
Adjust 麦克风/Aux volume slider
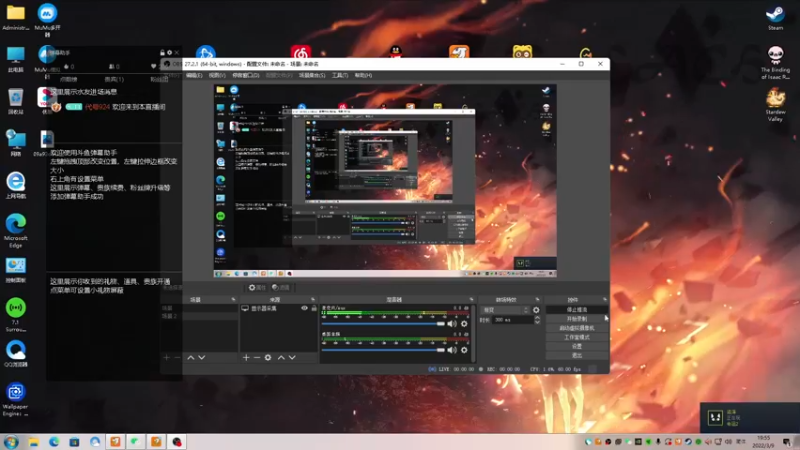click(383, 323)
